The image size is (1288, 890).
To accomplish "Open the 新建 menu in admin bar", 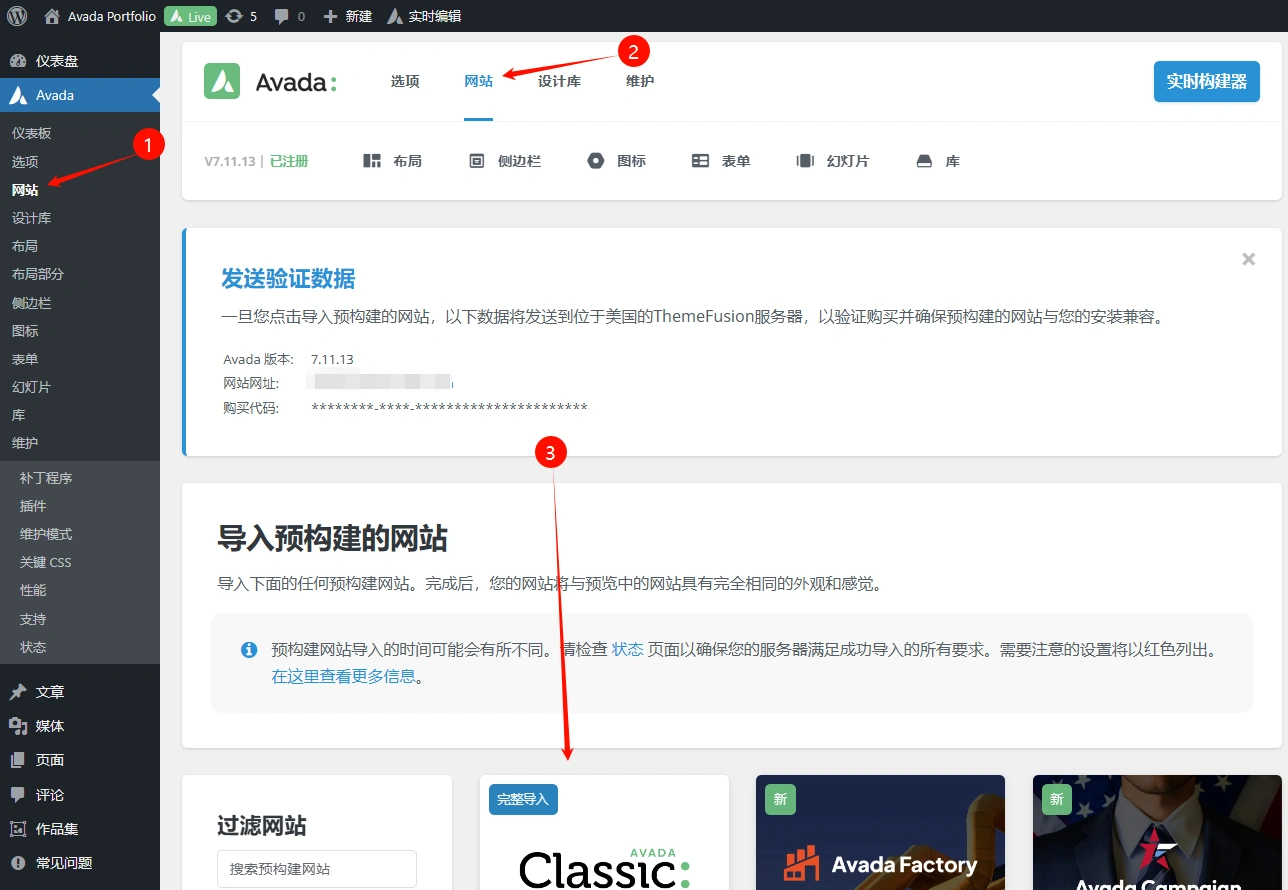I will [347, 15].
